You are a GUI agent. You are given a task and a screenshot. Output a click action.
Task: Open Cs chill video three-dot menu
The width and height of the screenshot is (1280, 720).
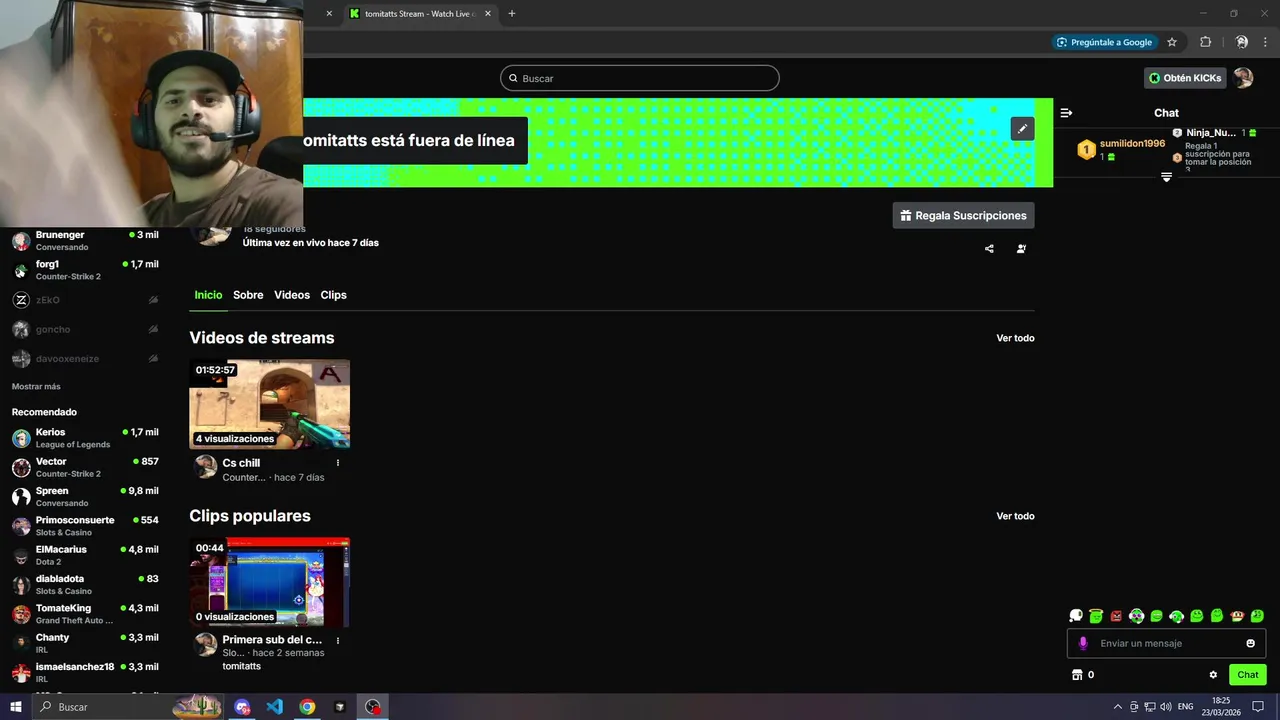pos(338,463)
